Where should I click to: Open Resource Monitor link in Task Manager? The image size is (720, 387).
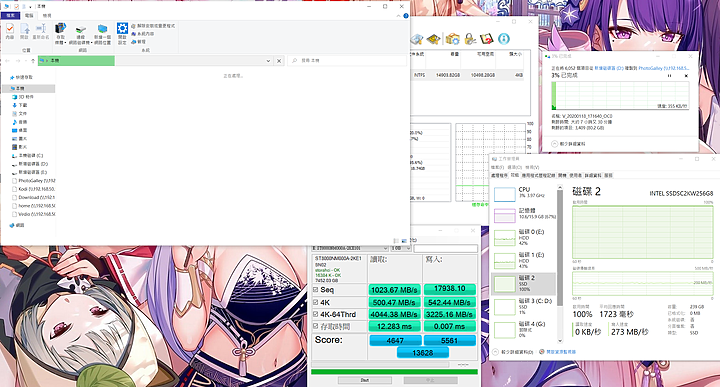557,352
